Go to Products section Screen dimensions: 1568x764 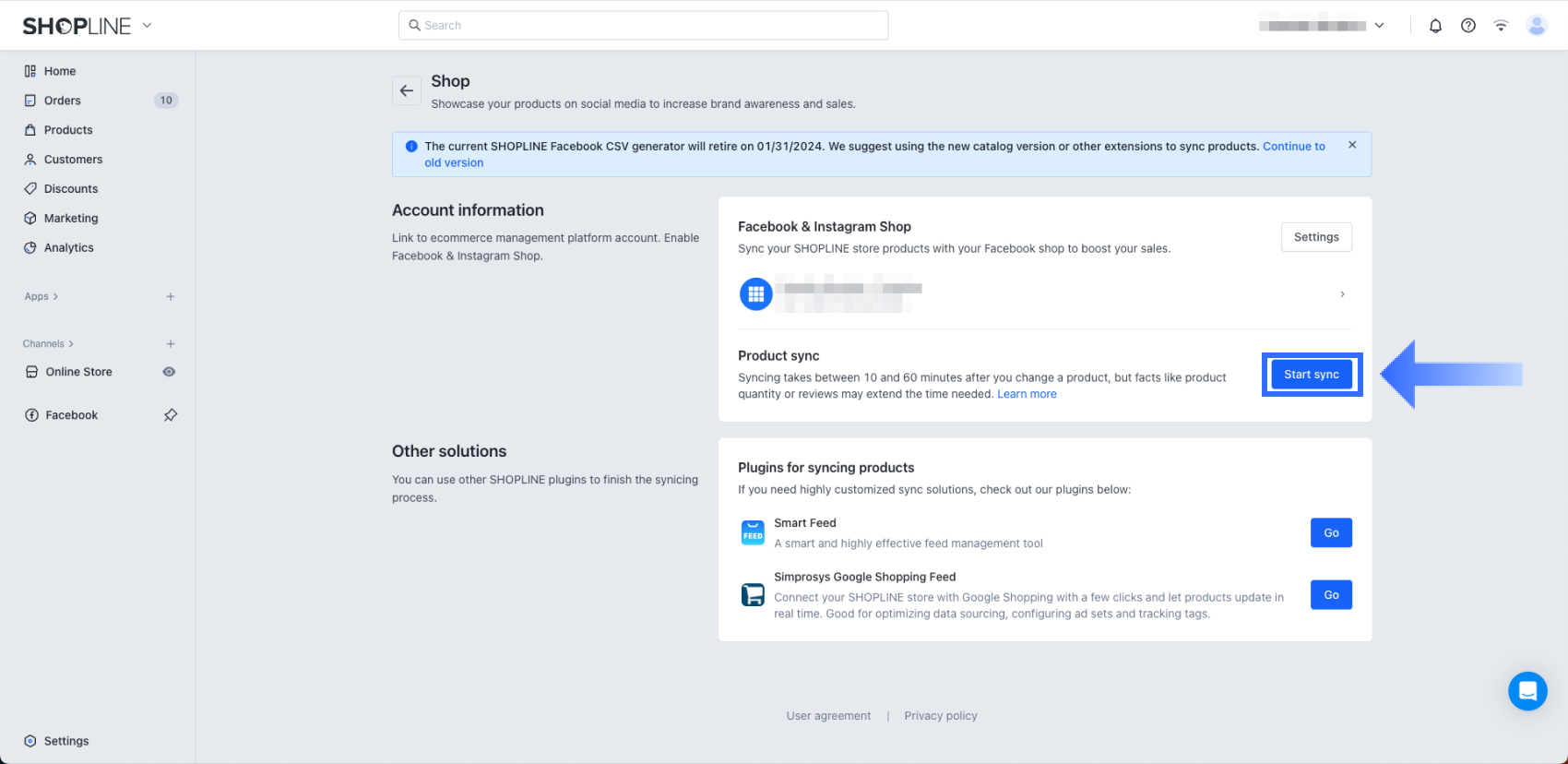[x=68, y=130]
